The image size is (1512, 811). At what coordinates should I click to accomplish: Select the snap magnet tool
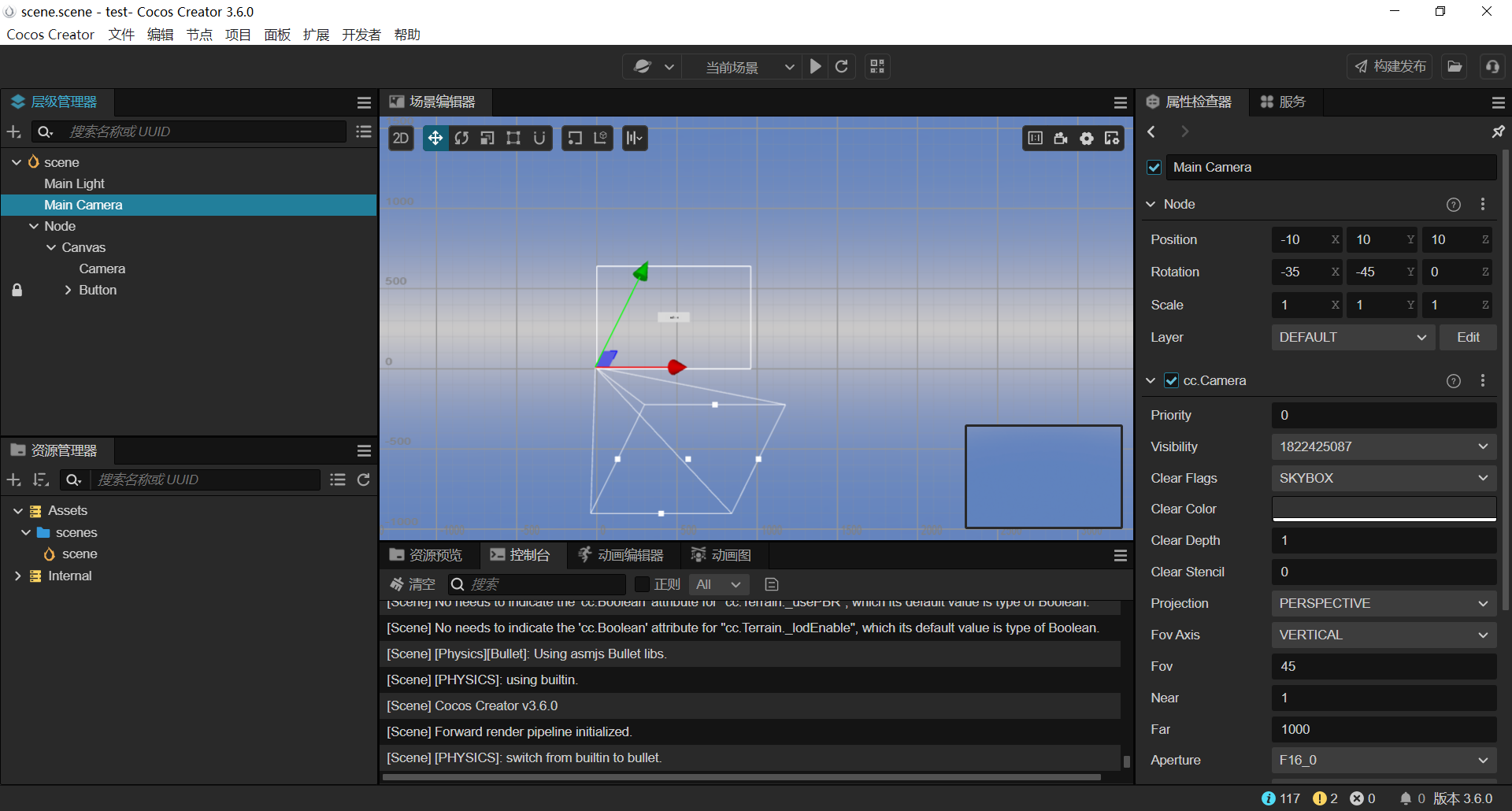[x=539, y=139]
